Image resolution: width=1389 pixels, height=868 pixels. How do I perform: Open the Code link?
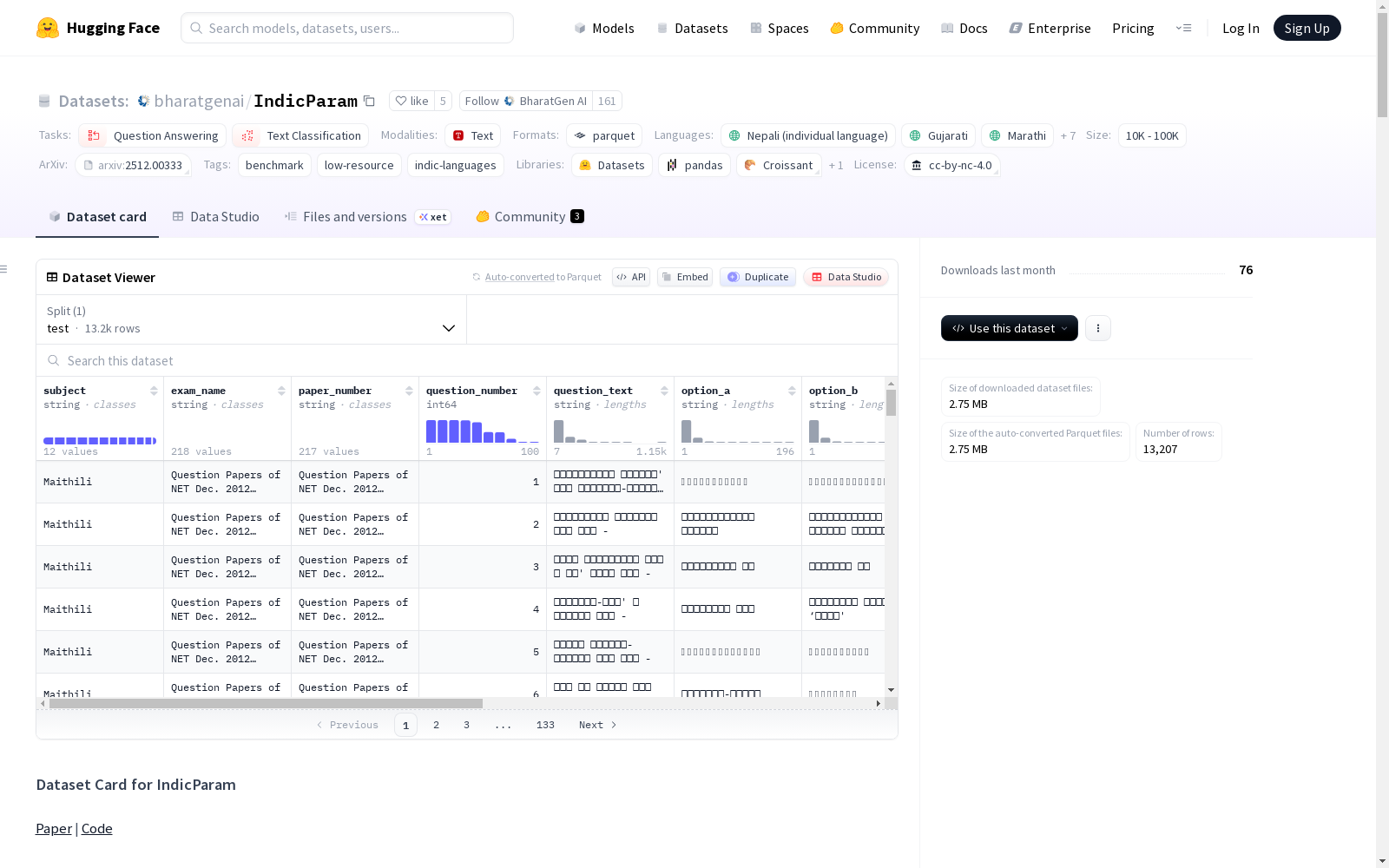(x=97, y=829)
